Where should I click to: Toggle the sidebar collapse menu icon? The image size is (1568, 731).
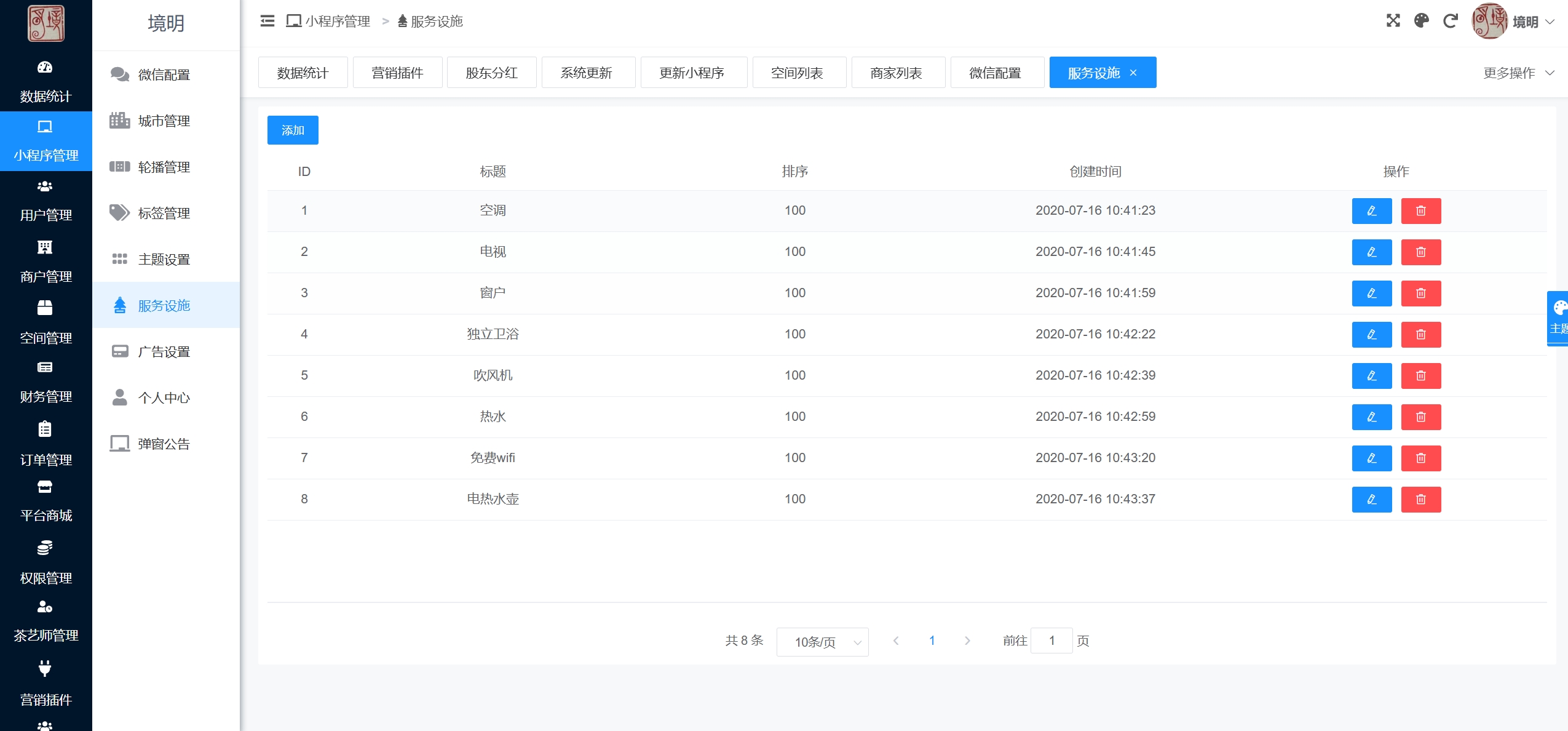point(267,22)
